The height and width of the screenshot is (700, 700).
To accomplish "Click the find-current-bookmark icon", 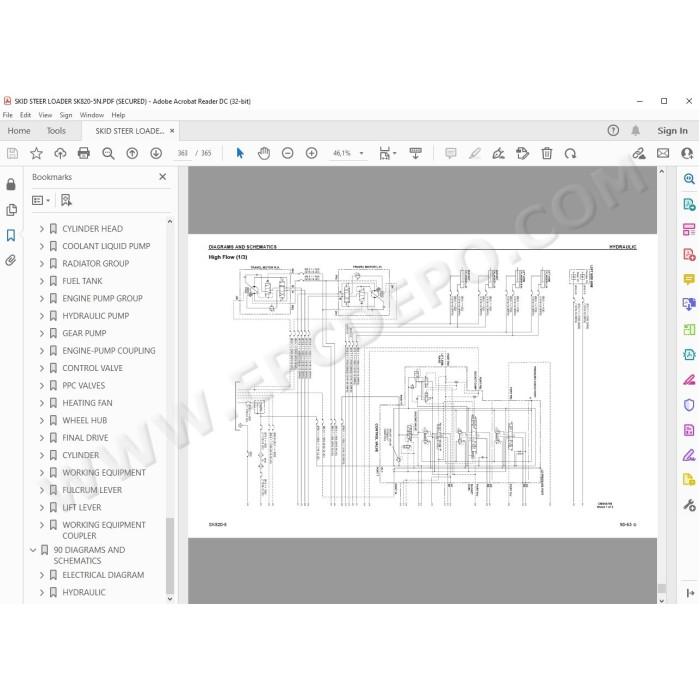I will (66, 200).
